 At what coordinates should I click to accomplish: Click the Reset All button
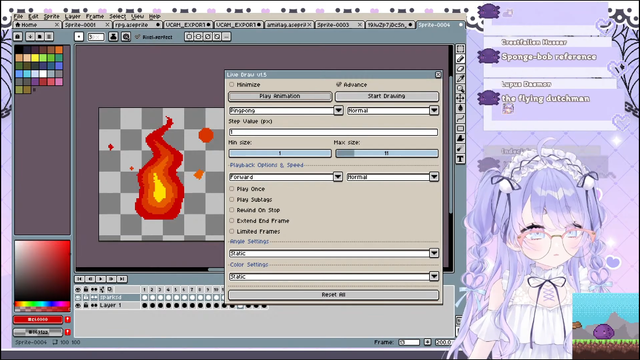(333, 295)
